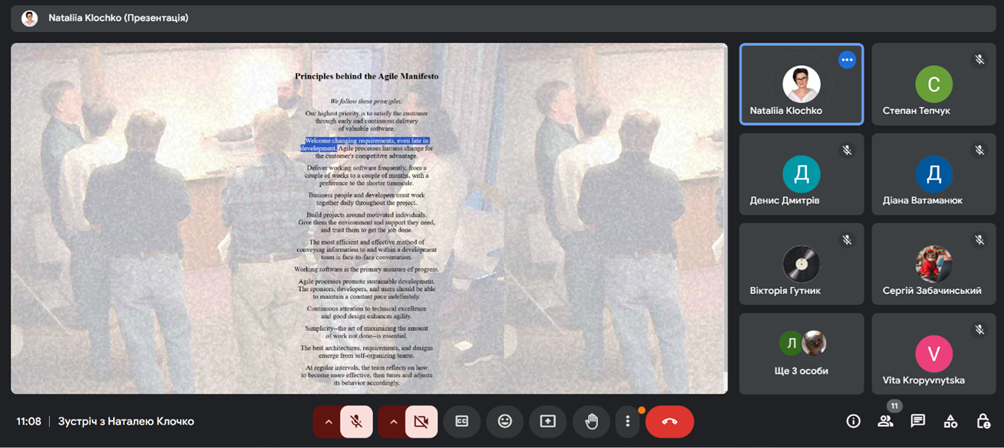1004x448 pixels.
Task: Unmute the microphone button
Action: [356, 422]
